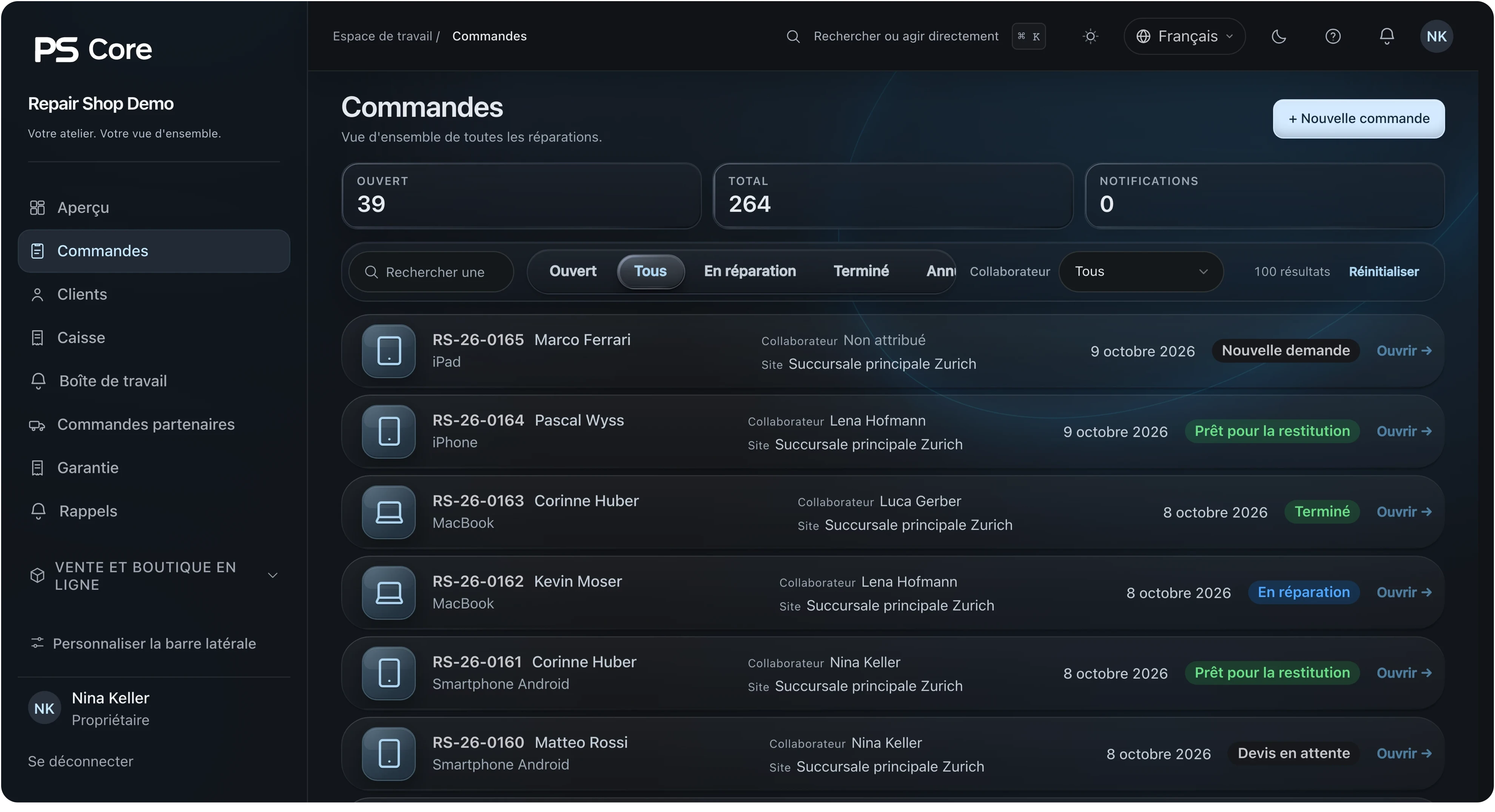The height and width of the screenshot is (812, 1495).
Task: Click the PS Core logo
Action: pos(93,49)
